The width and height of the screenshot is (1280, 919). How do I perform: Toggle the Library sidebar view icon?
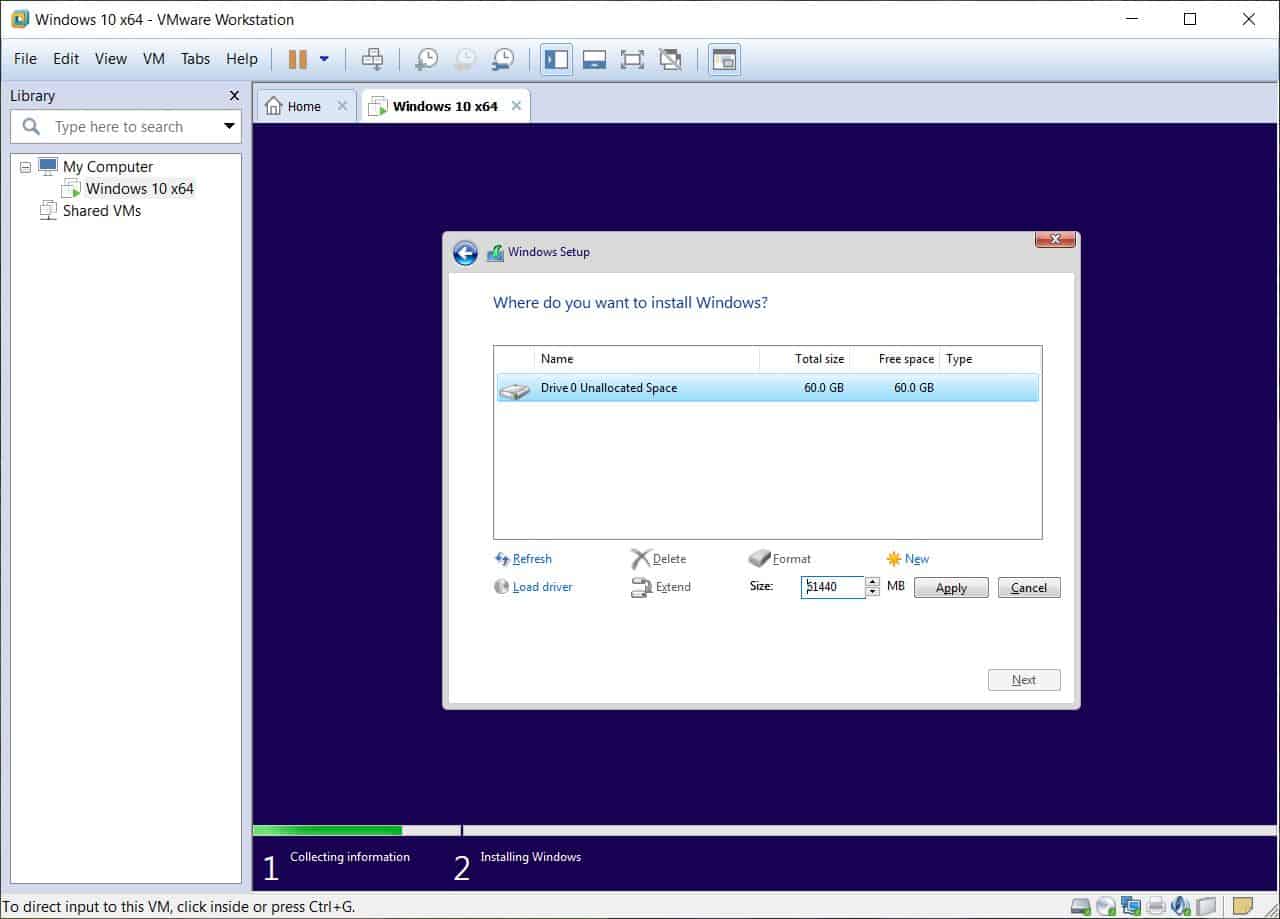tap(556, 59)
